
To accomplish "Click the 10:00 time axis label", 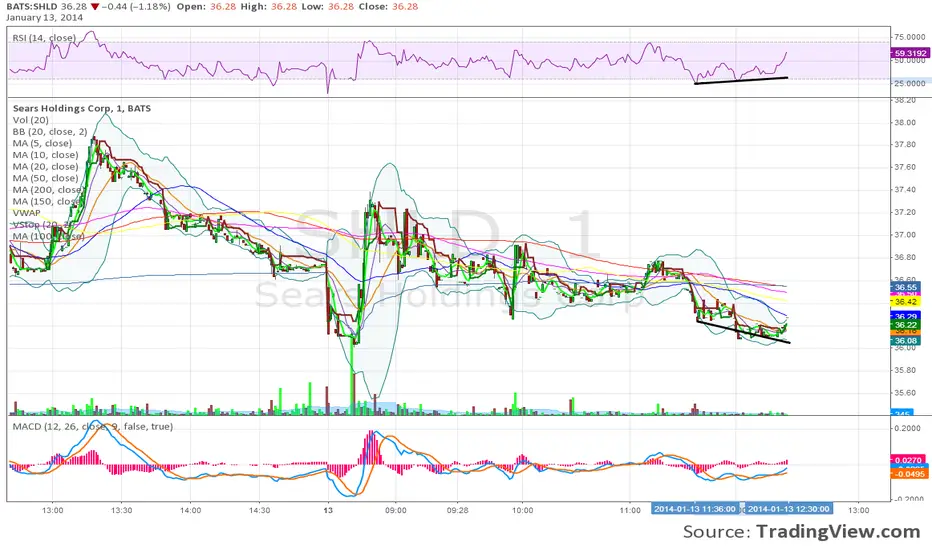I will click(522, 510).
